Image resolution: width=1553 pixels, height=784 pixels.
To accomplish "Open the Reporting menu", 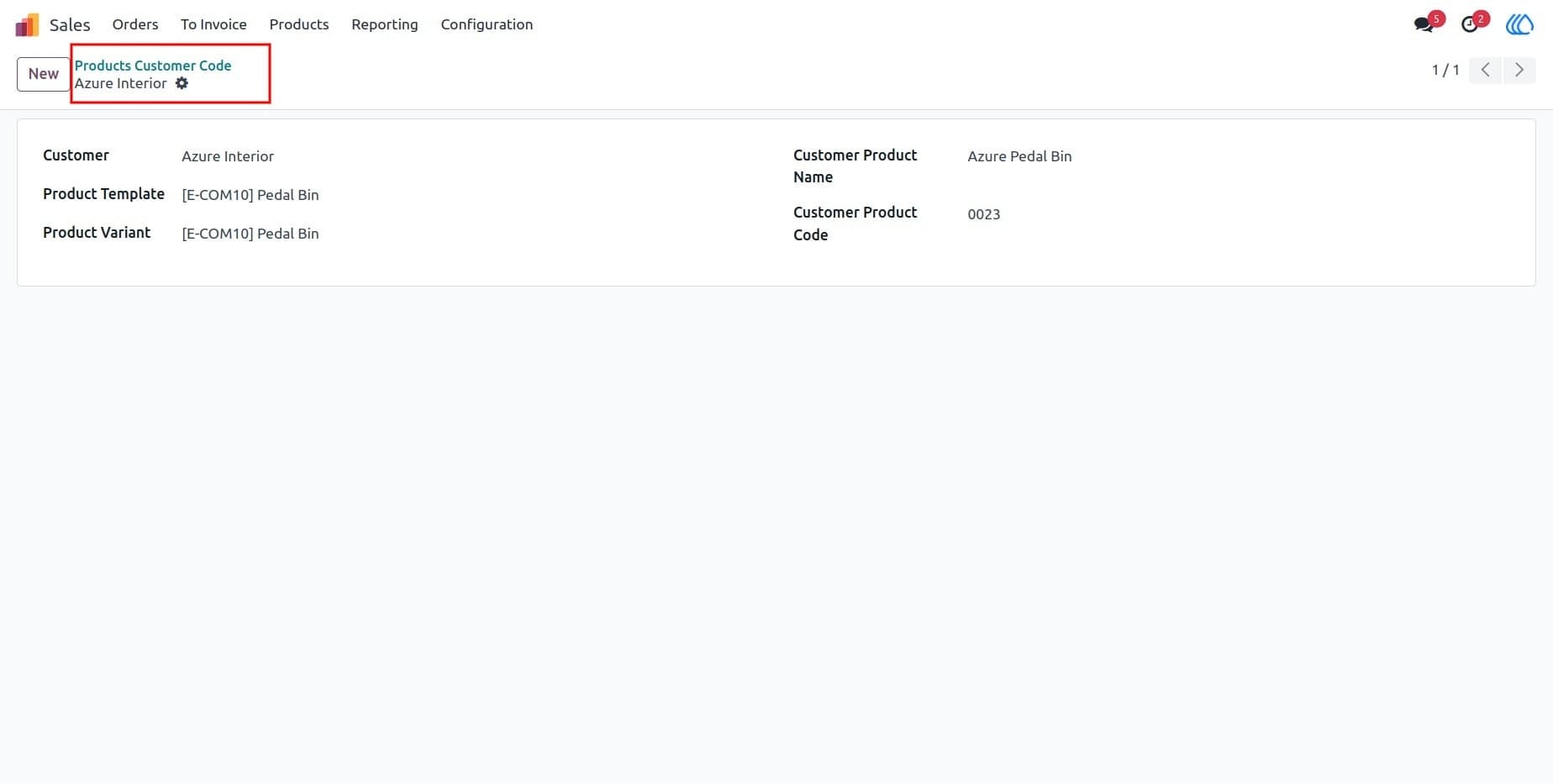I will (385, 24).
